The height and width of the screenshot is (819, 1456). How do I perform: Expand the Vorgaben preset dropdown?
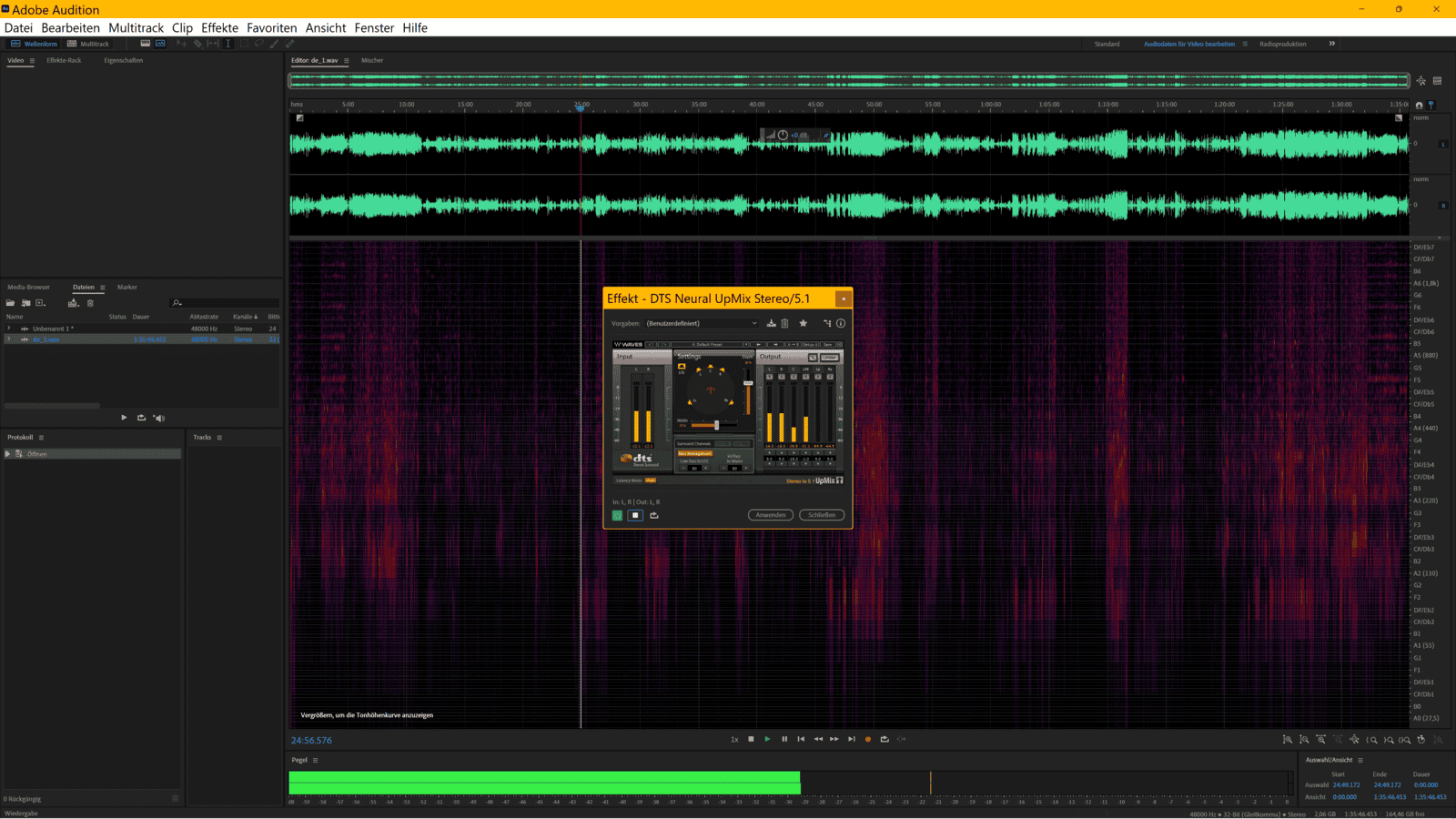click(702, 323)
